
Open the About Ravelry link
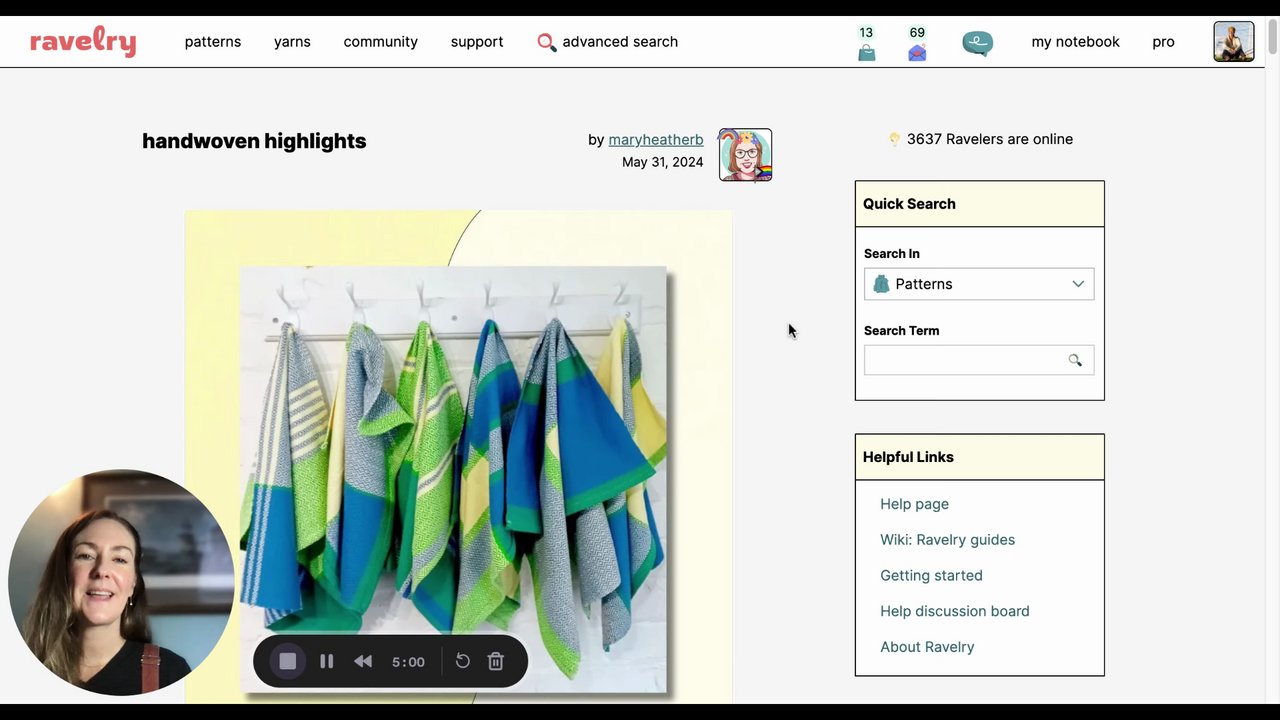927,647
